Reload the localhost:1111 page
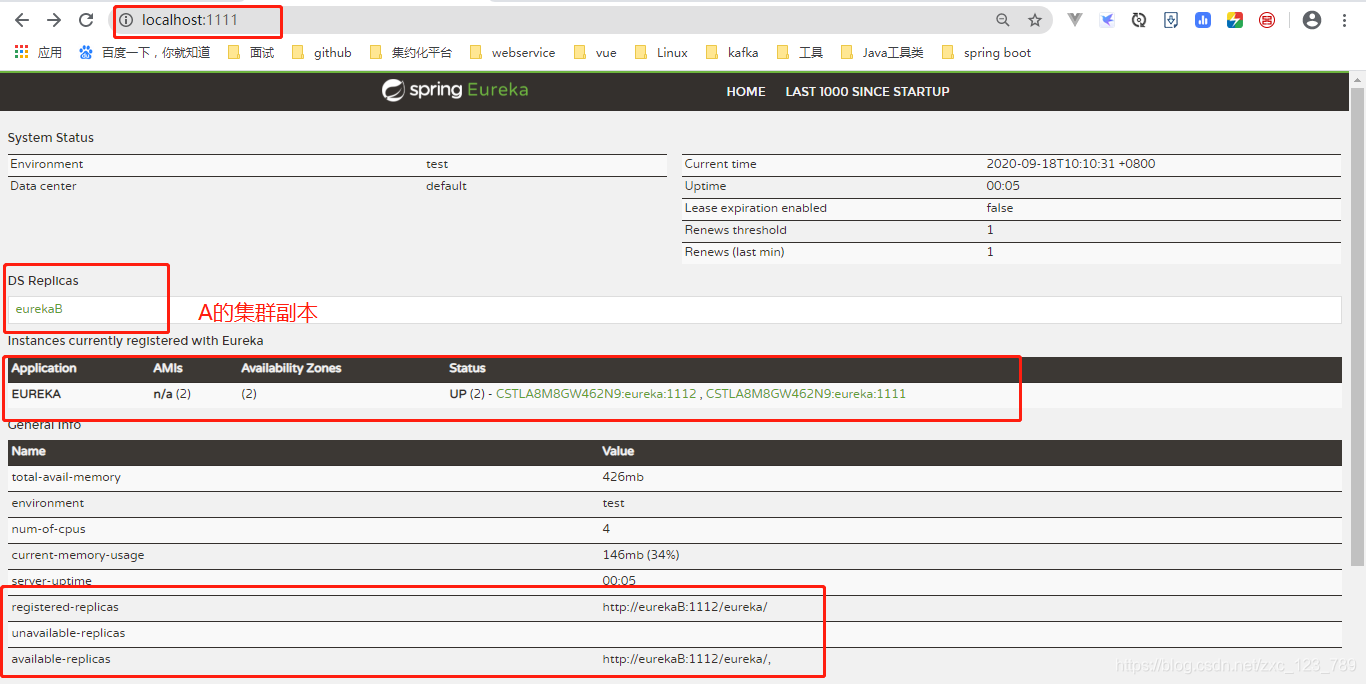Screen dimensions: 1366x684 pos(86,20)
